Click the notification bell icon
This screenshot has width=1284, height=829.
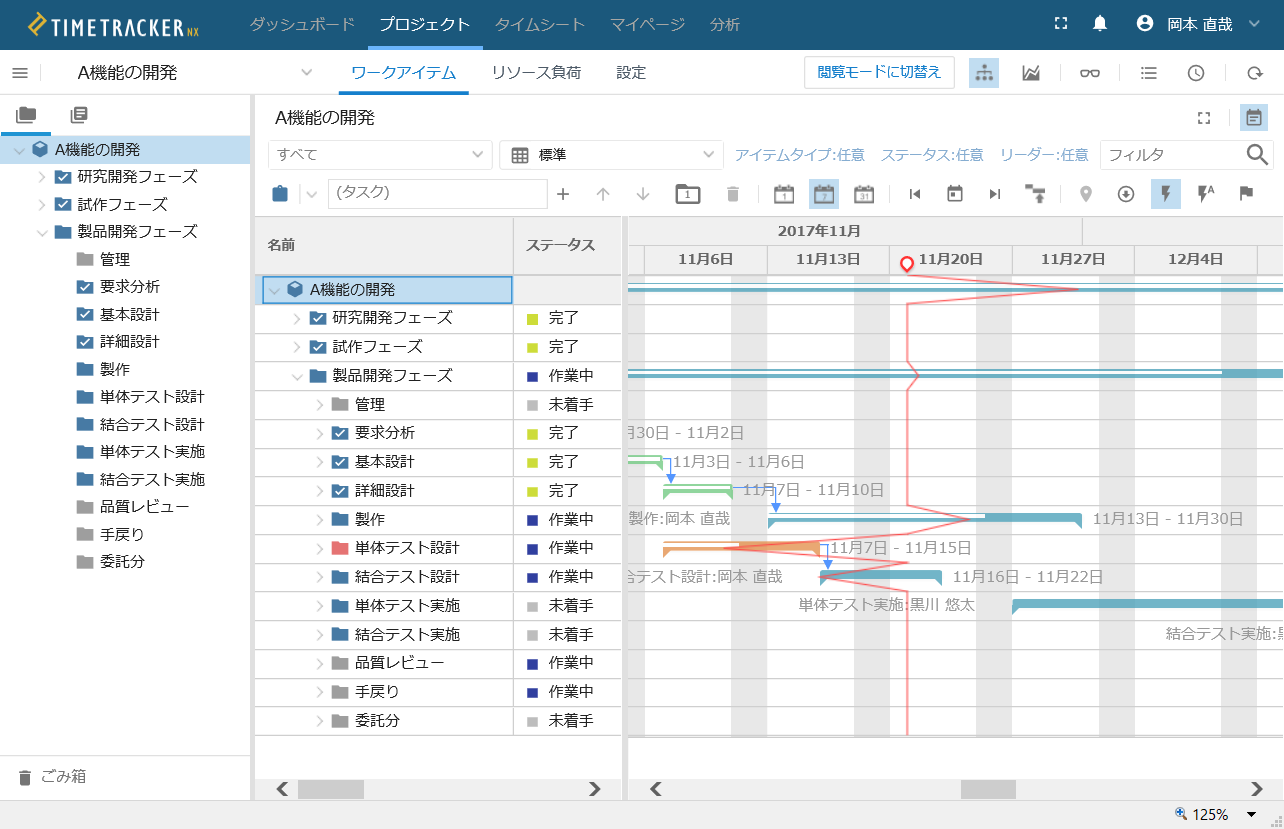pos(1100,24)
